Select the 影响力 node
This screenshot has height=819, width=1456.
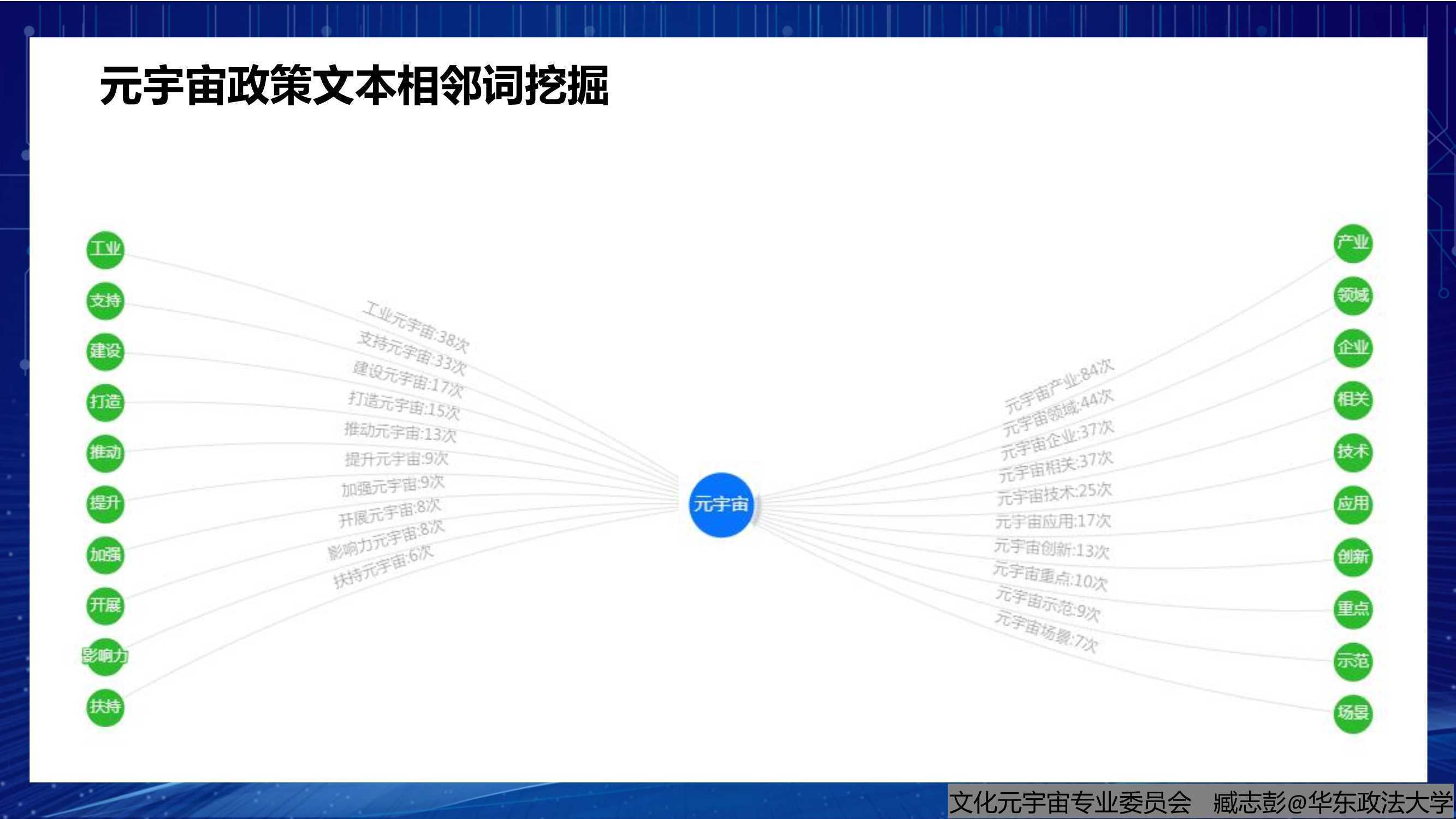105,656
